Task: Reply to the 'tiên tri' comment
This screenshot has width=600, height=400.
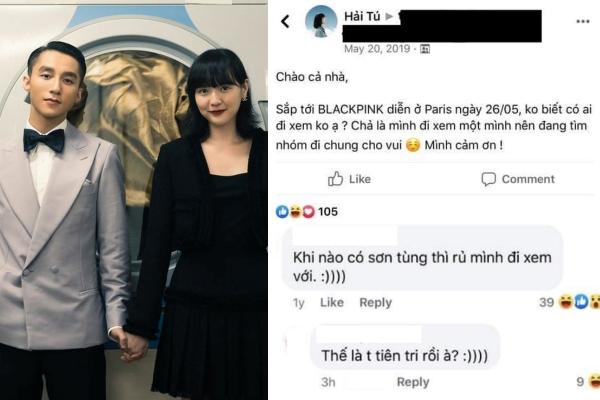Action: click(413, 382)
